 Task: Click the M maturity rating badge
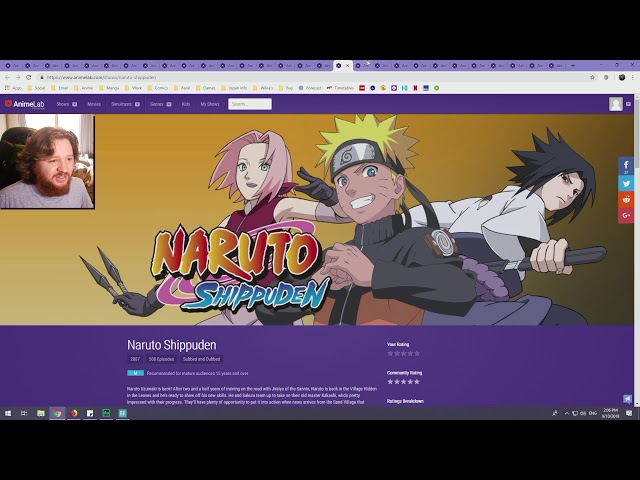click(136, 373)
